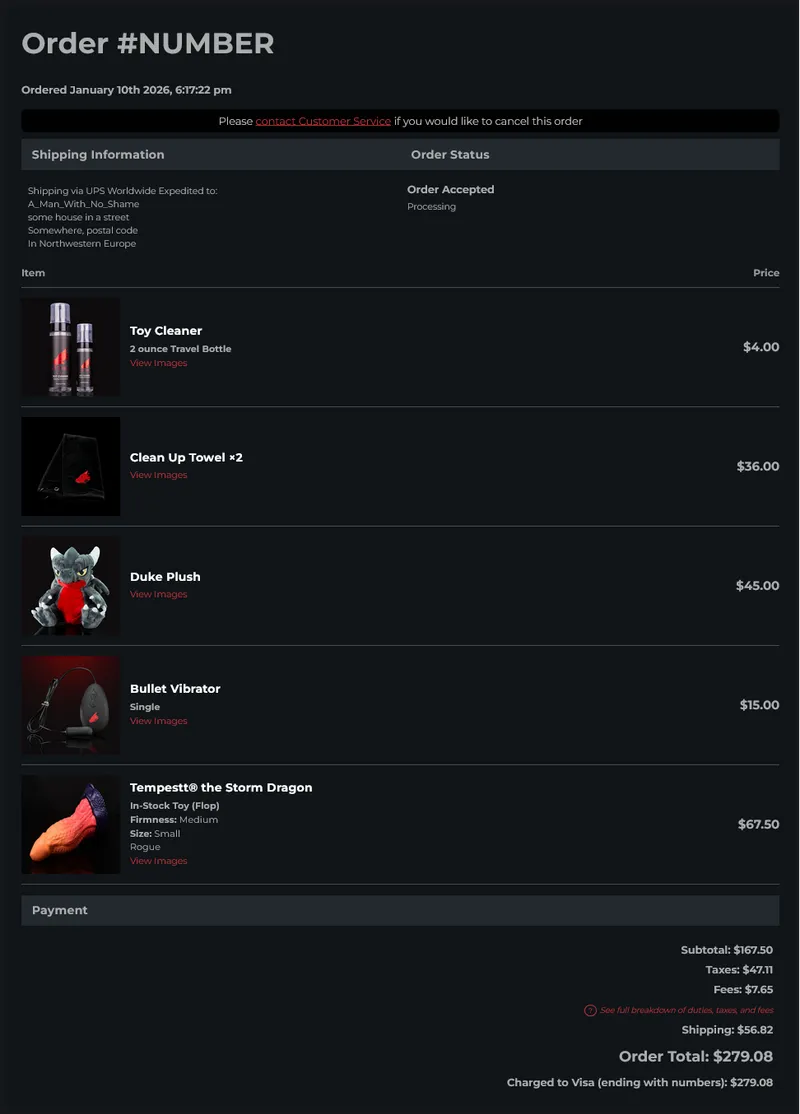Click the Duke Plush item title

coord(165,577)
